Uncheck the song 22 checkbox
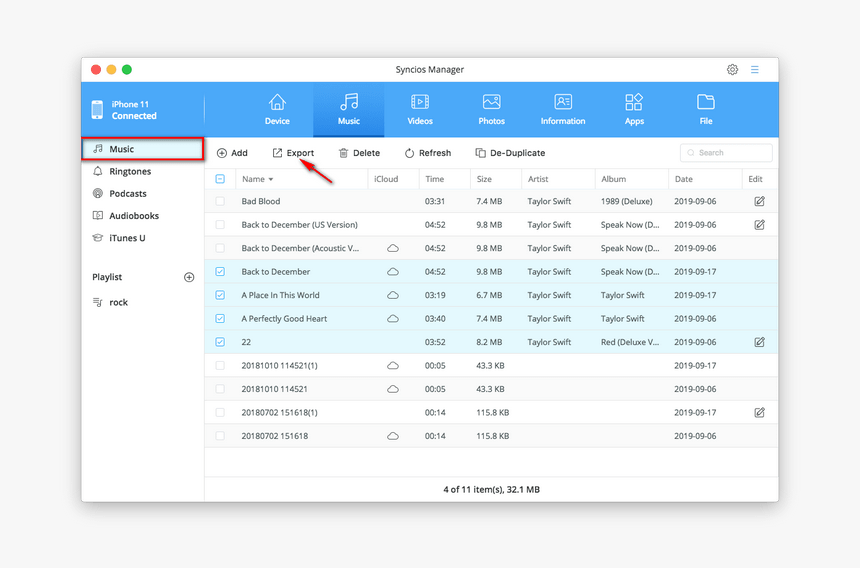 (220, 342)
